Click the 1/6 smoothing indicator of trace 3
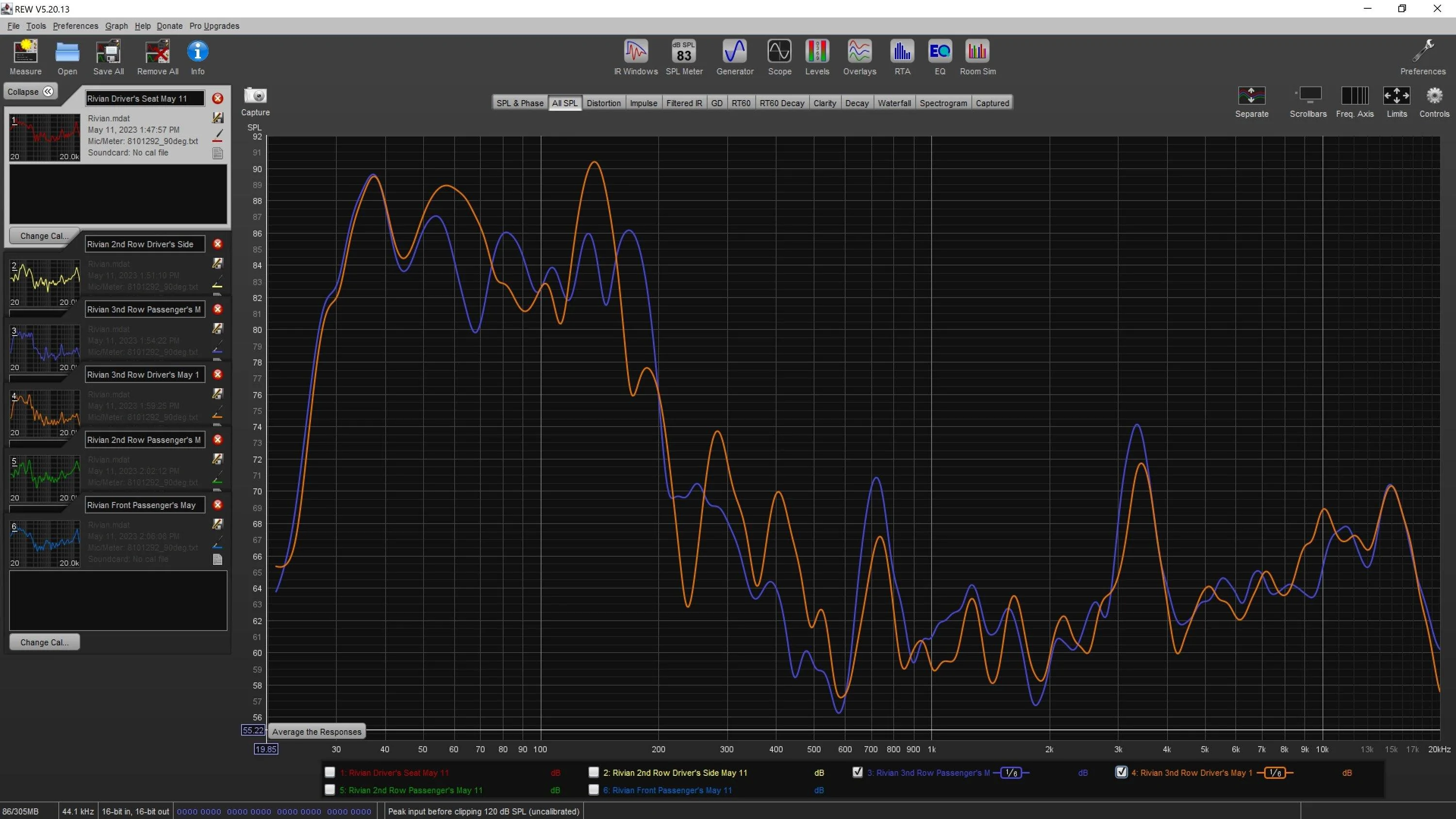The height and width of the screenshot is (819, 1456). pyautogui.click(x=1011, y=772)
